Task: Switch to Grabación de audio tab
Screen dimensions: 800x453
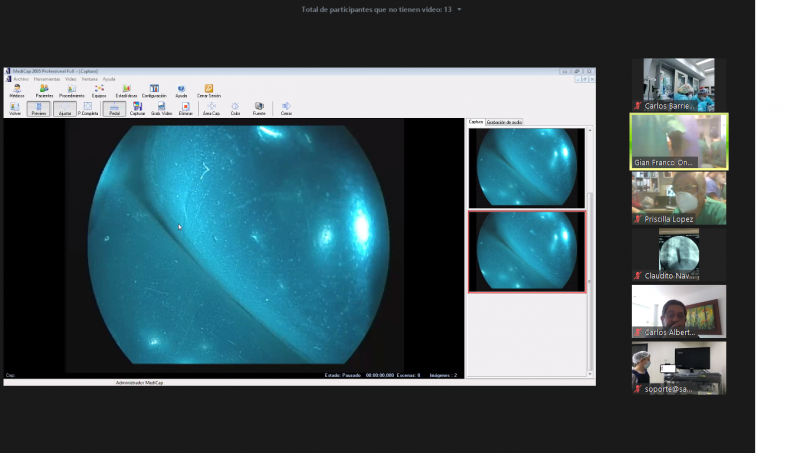Action: coord(504,122)
